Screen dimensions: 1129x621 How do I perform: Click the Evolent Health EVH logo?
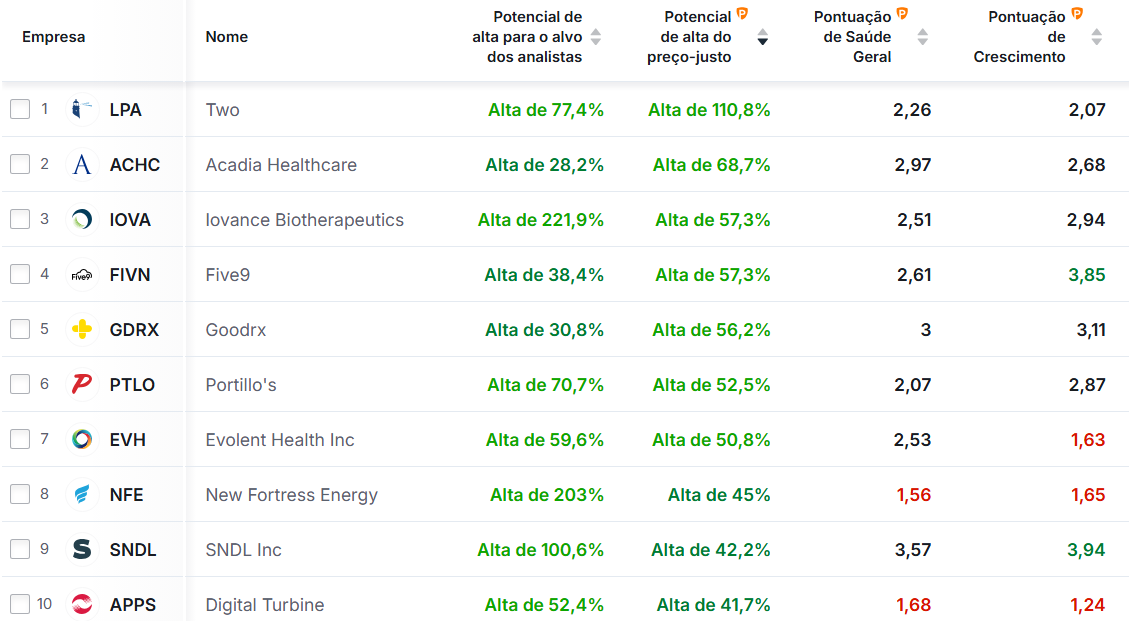click(82, 439)
